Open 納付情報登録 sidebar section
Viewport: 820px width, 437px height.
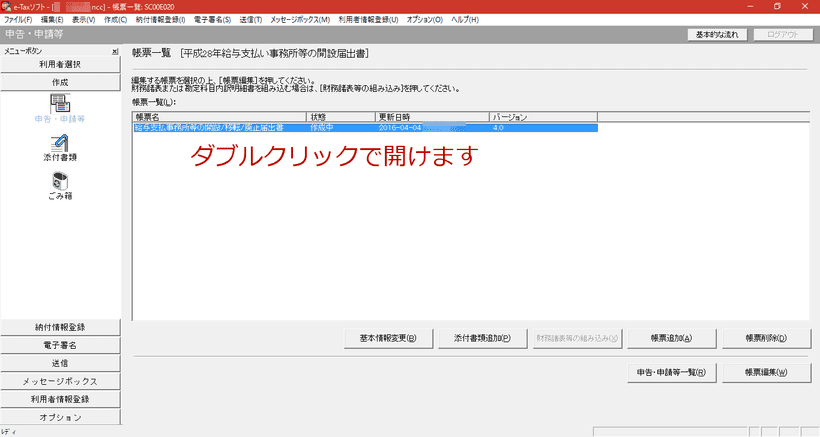(x=60, y=327)
